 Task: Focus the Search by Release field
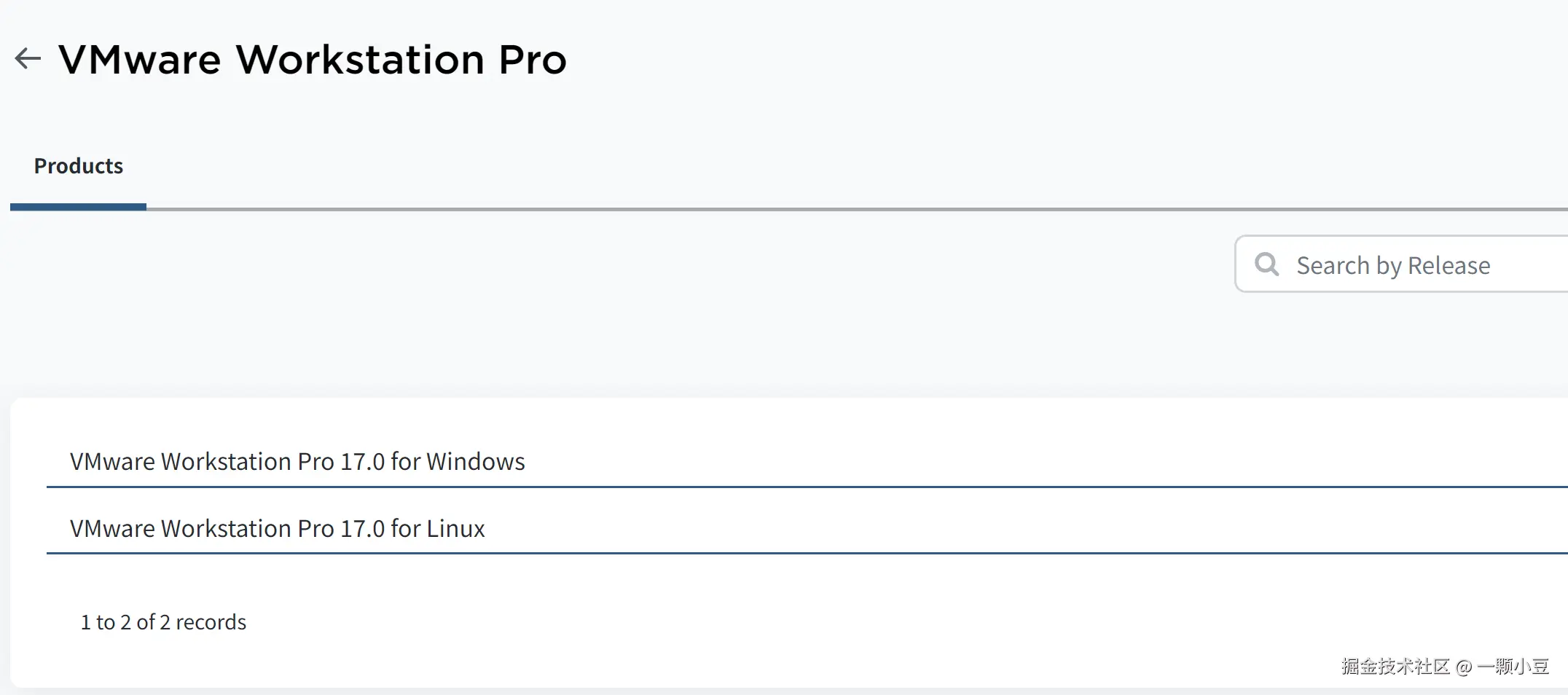[1421, 265]
